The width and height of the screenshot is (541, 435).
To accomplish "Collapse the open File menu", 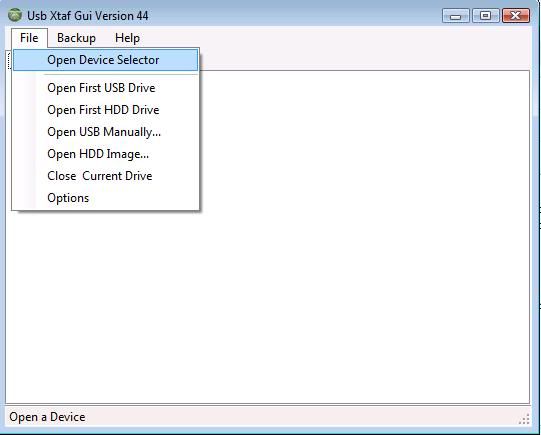I will tap(29, 38).
